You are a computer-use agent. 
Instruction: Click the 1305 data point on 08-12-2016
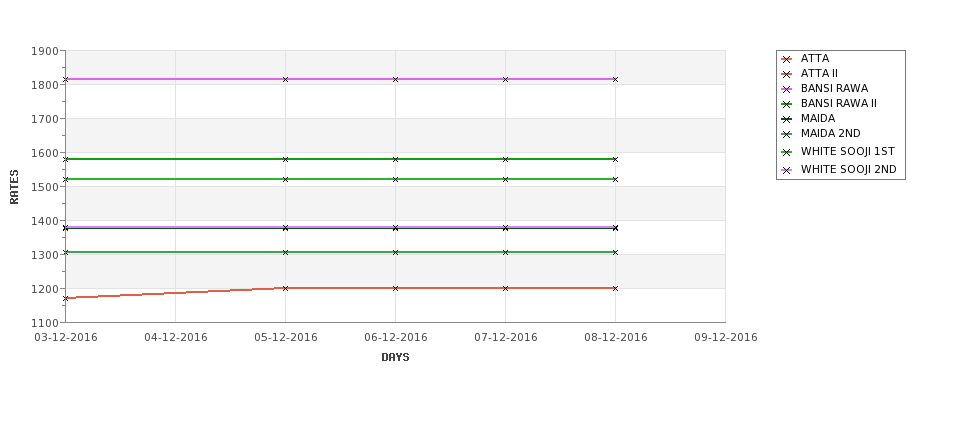pos(616,252)
